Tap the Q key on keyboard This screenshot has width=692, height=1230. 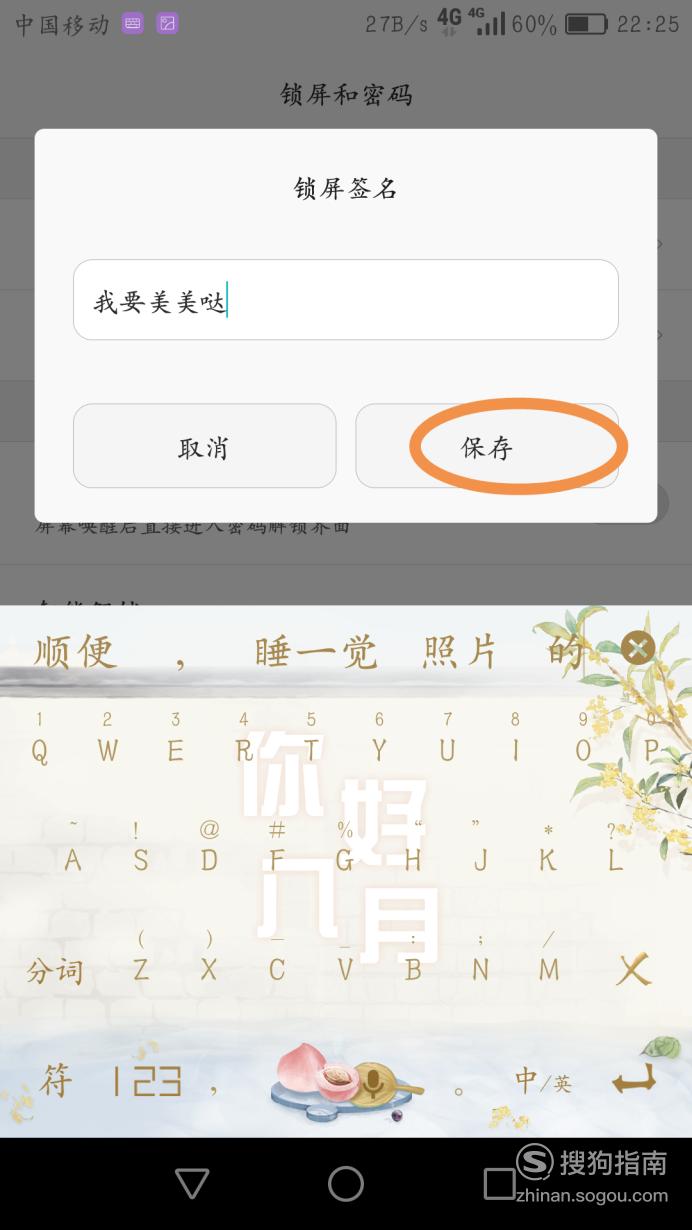(x=39, y=750)
